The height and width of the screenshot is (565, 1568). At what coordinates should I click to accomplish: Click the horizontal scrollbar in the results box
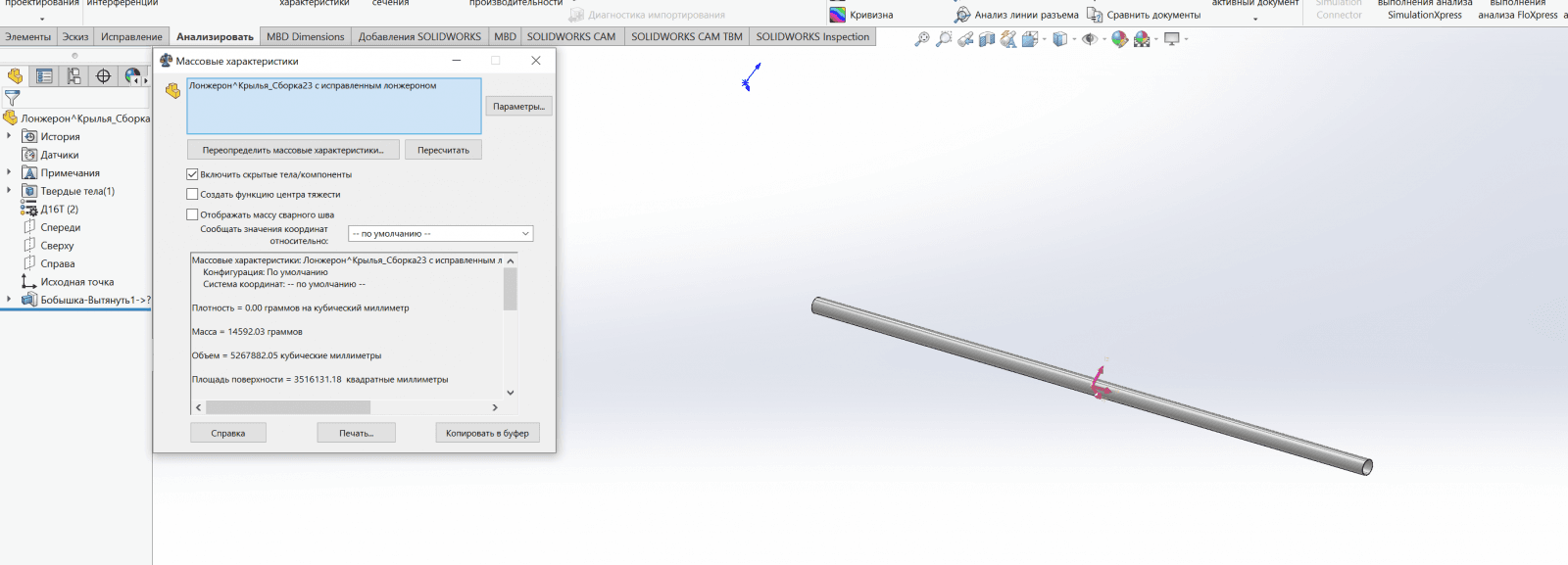click(x=288, y=407)
